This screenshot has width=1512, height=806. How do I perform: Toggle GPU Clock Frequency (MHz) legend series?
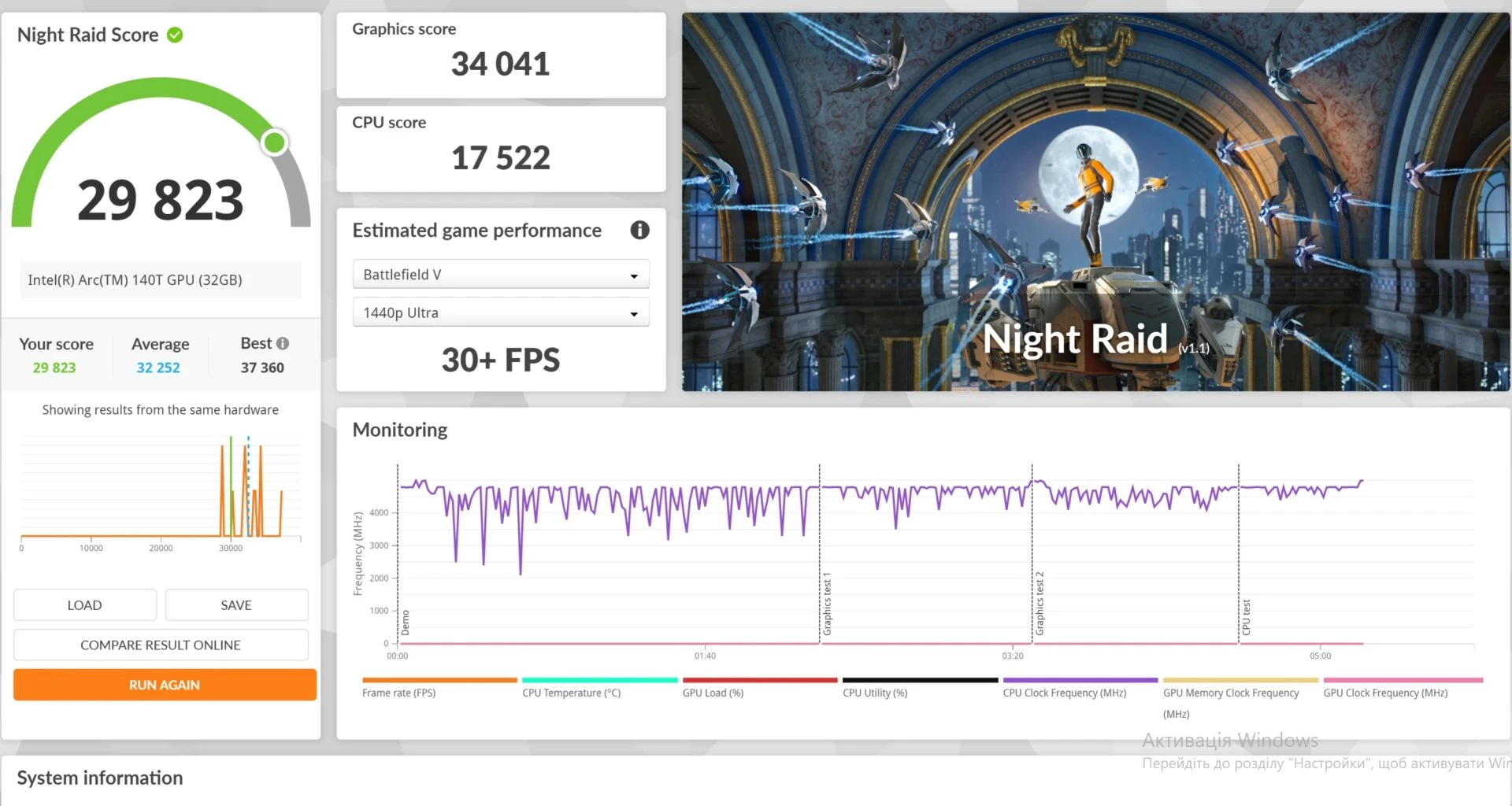tap(1385, 693)
